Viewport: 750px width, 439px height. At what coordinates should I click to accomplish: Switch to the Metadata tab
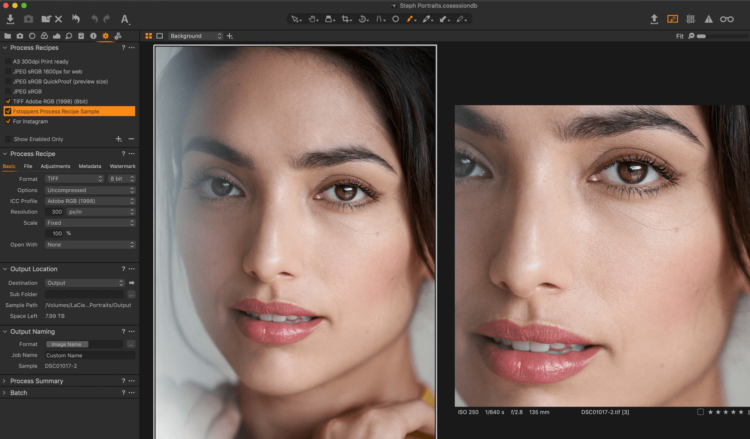point(90,166)
